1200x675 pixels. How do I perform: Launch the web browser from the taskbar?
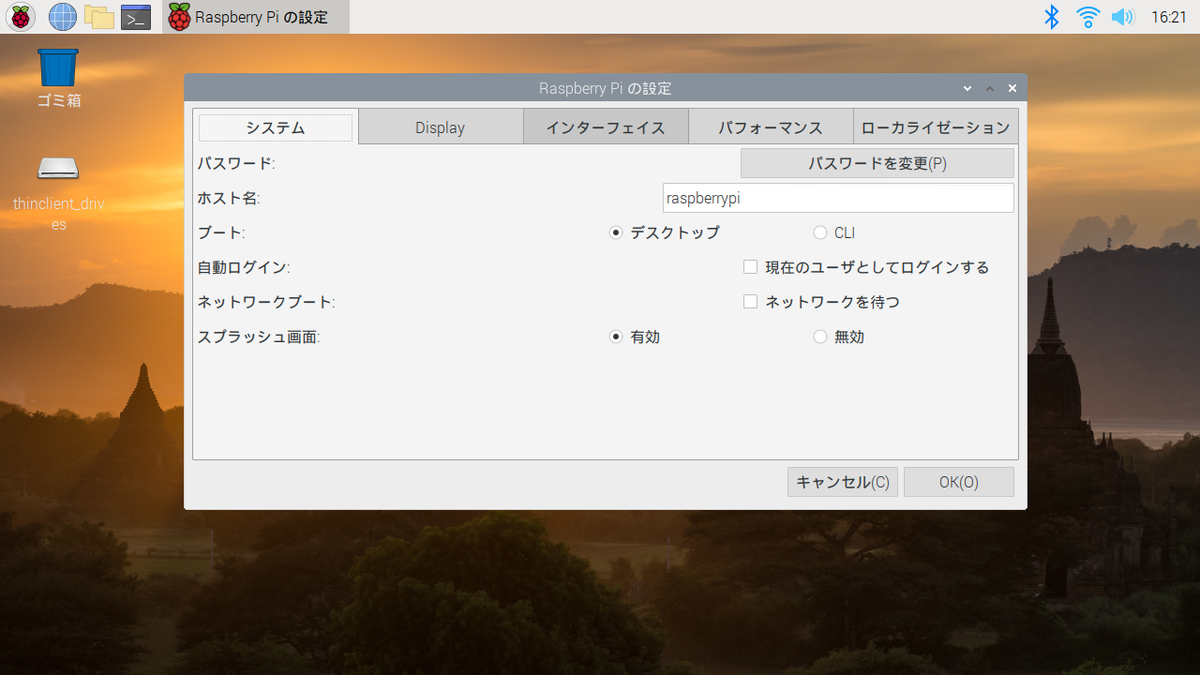tap(61, 17)
